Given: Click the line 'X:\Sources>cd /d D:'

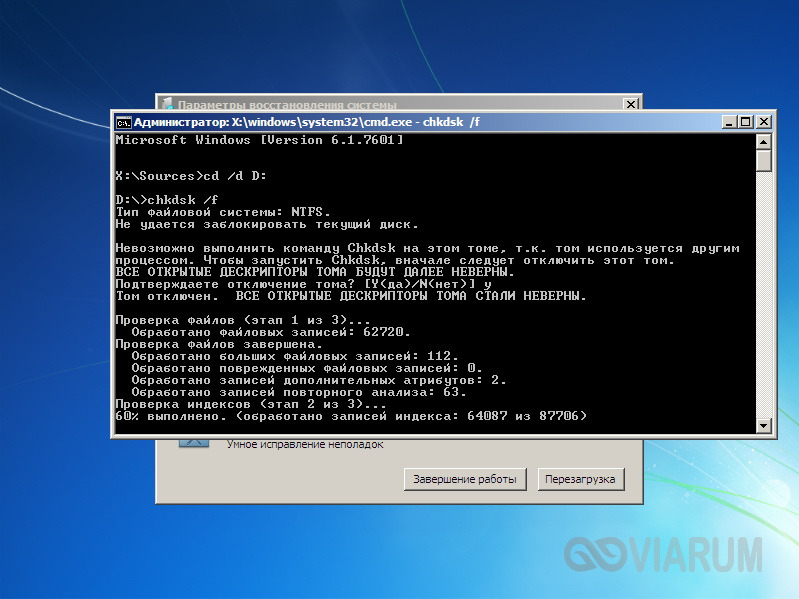Looking at the screenshot, I should 191,176.
